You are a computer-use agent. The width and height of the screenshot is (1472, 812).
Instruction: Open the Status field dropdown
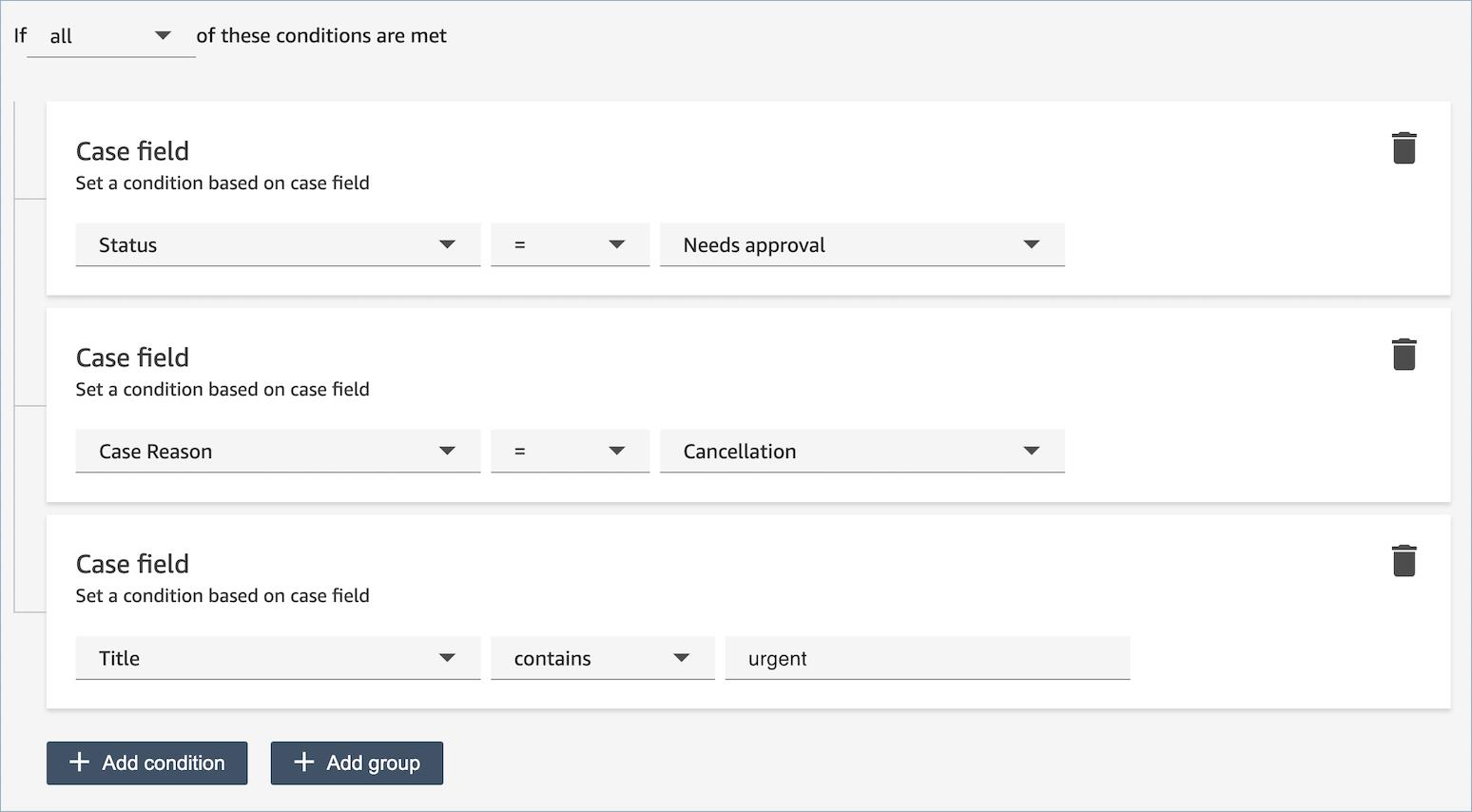[278, 245]
